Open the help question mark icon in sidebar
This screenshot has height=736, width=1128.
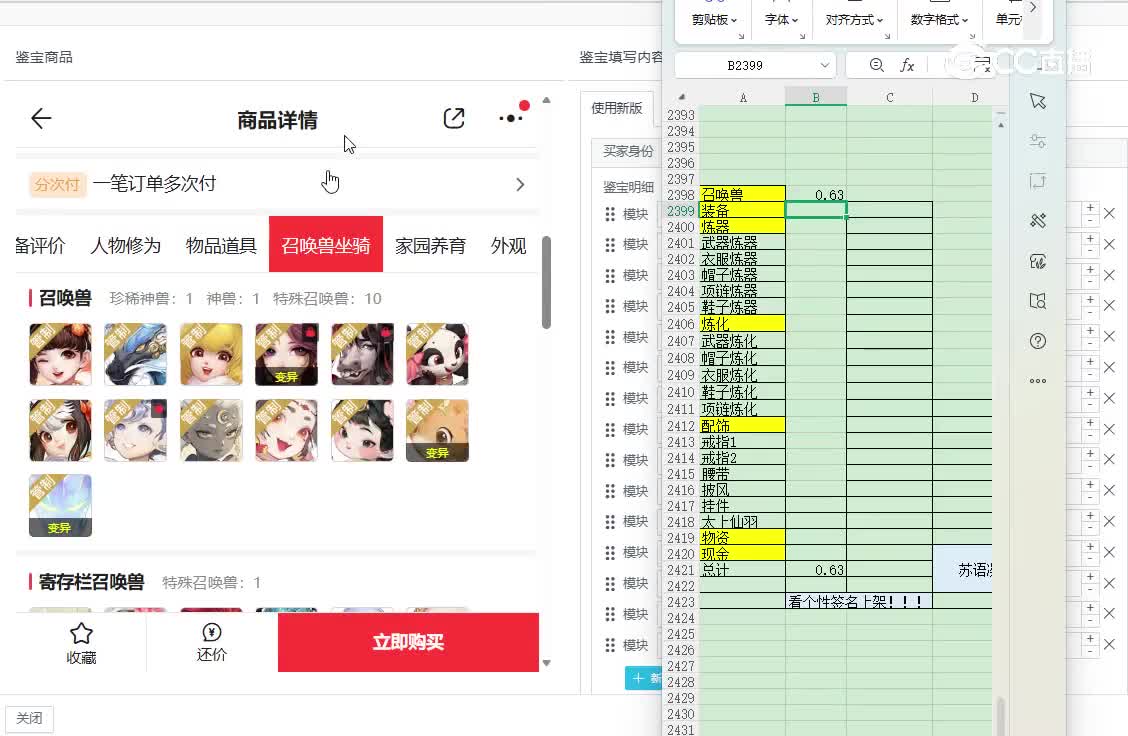(x=1038, y=341)
